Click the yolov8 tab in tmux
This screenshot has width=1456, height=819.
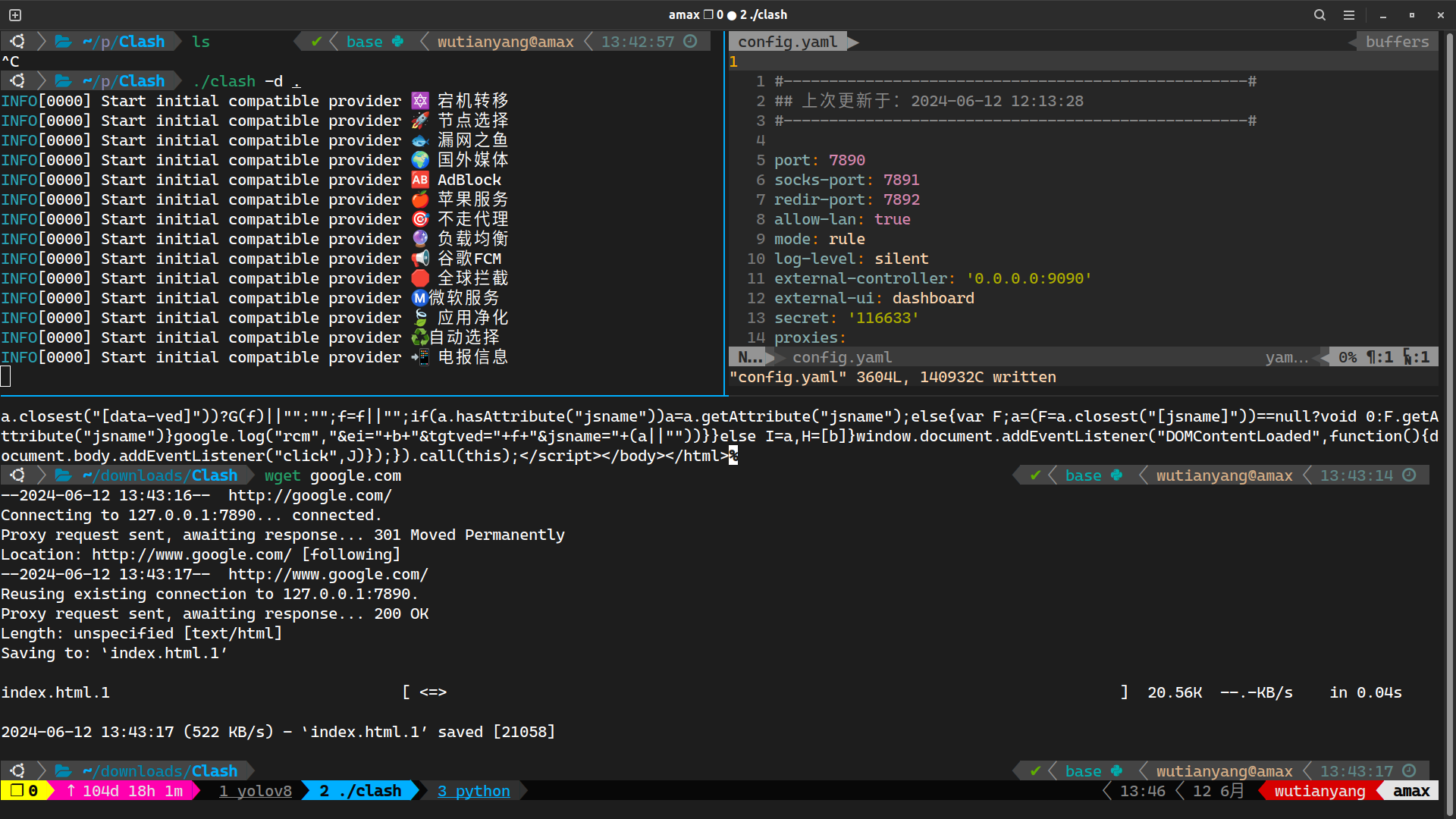[255, 791]
